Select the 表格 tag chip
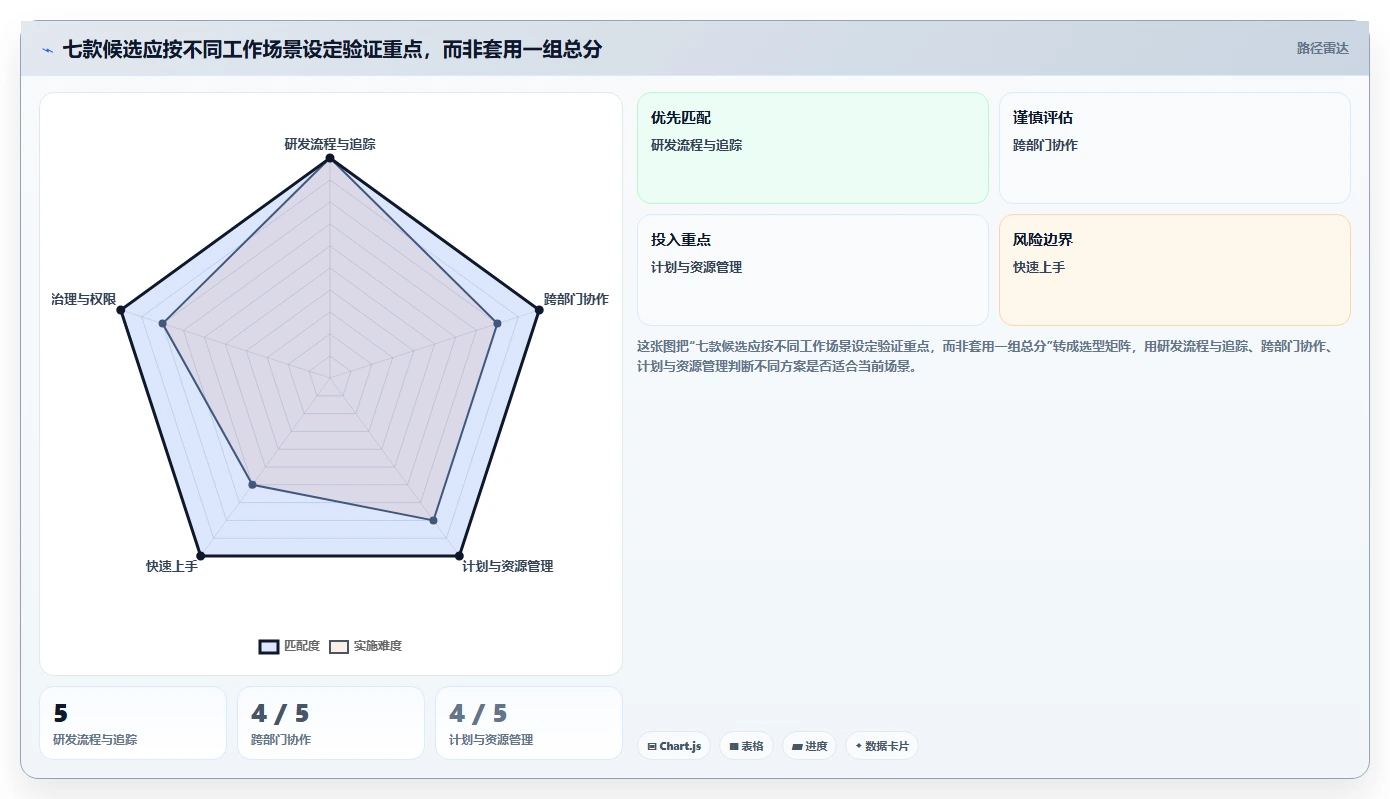The width and height of the screenshot is (1390, 799). [746, 746]
